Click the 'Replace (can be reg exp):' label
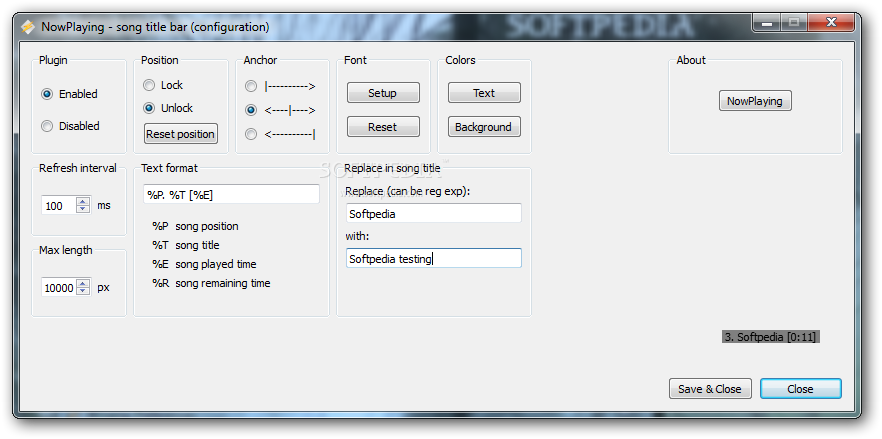This screenshot has height=439, width=882. tap(408, 191)
